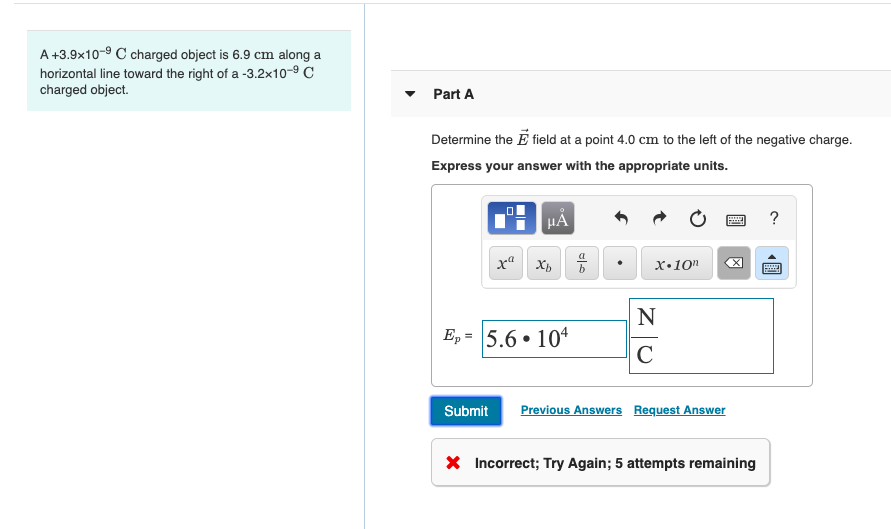Edit the Ep value input field

coord(554,339)
